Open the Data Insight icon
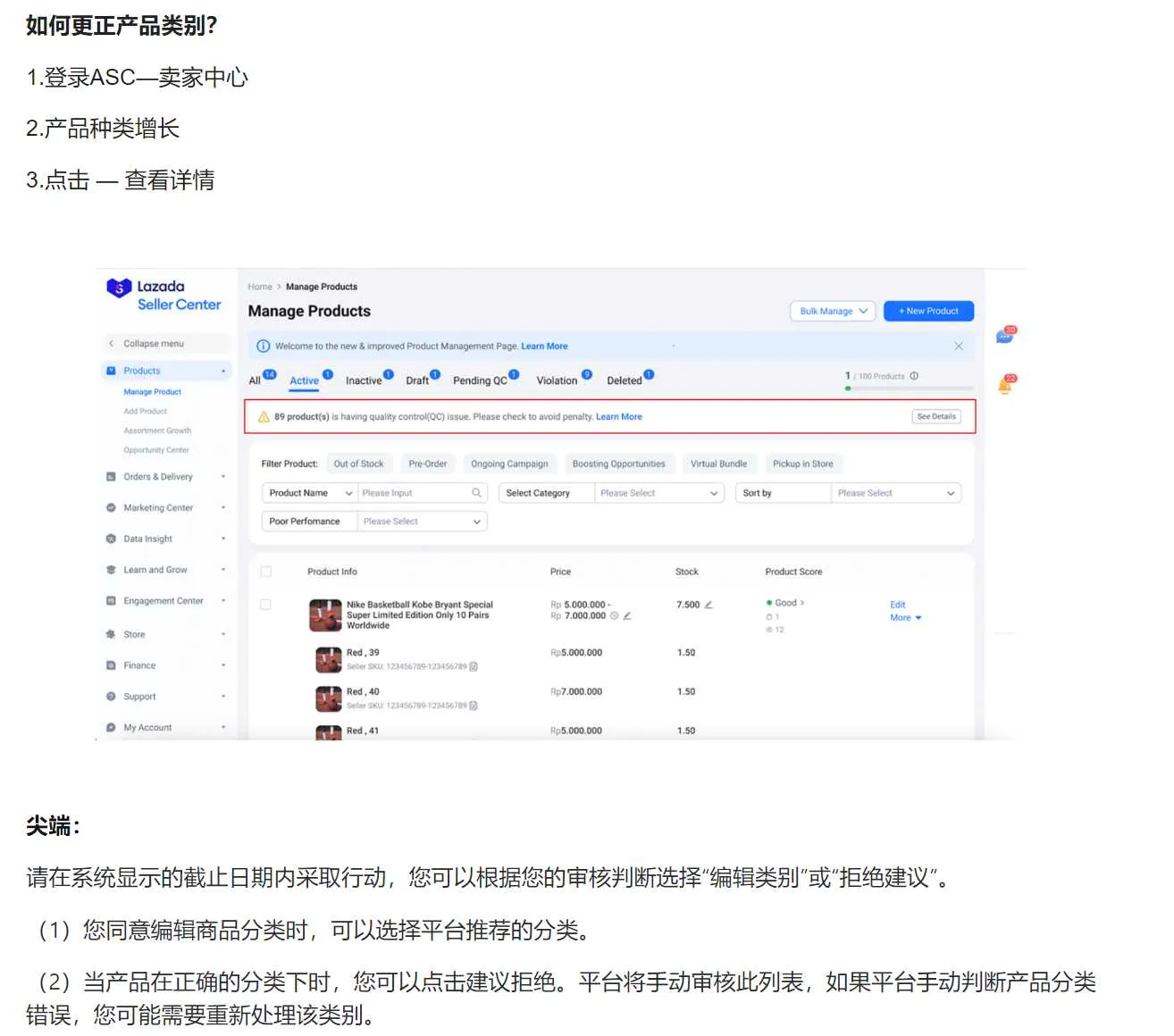This screenshot has width=1174, height=1036. pyautogui.click(x=112, y=539)
